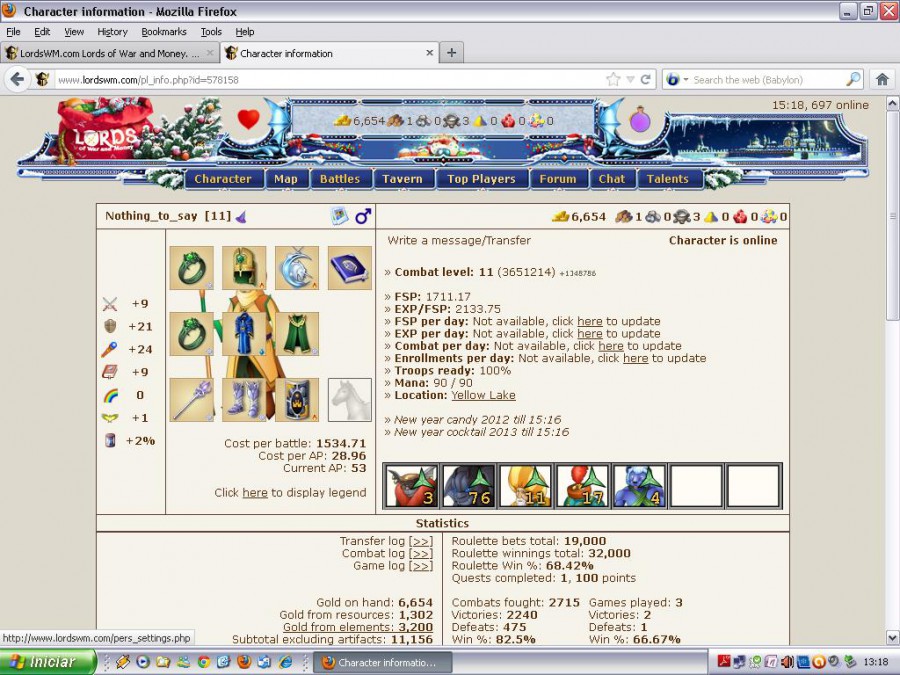Select the army unit thumbnail with count 17

[582, 486]
